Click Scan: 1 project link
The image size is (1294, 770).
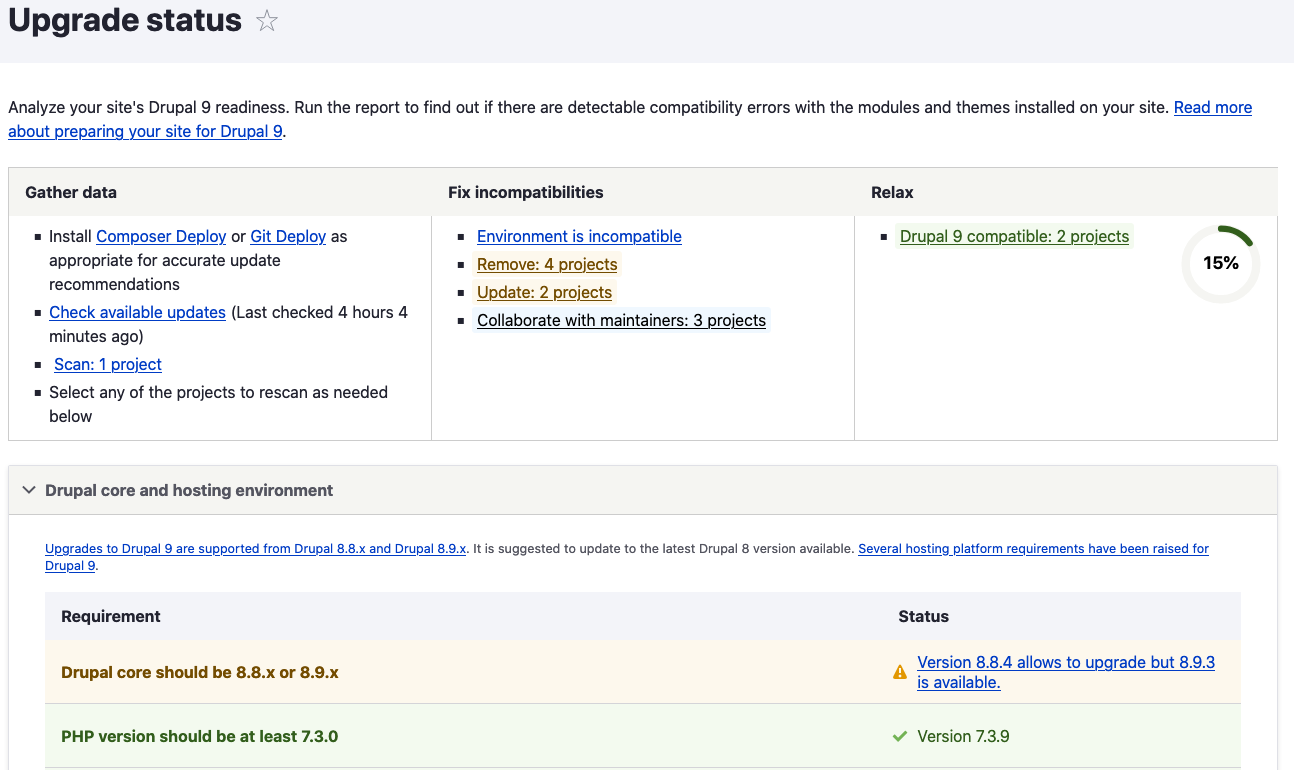[x=108, y=365]
